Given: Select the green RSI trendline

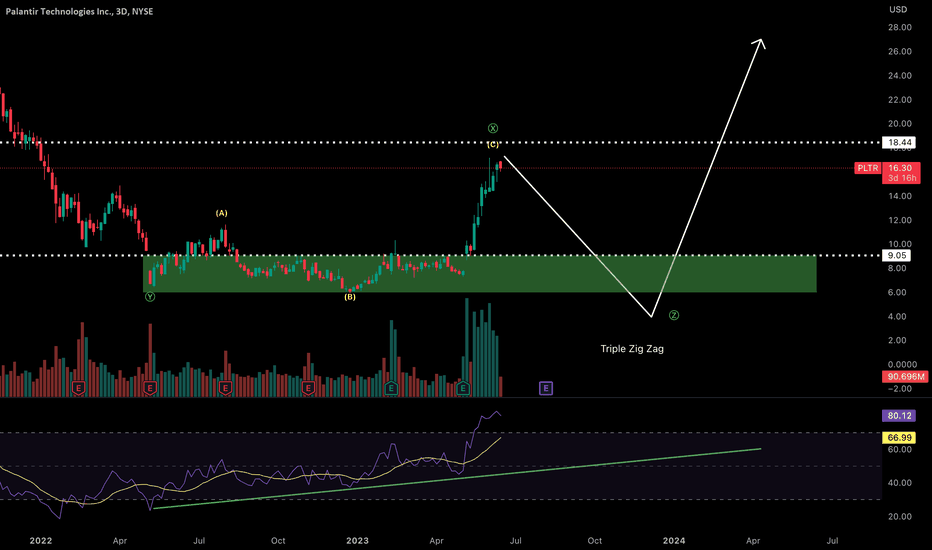Looking at the screenshot, I should 457,479.
